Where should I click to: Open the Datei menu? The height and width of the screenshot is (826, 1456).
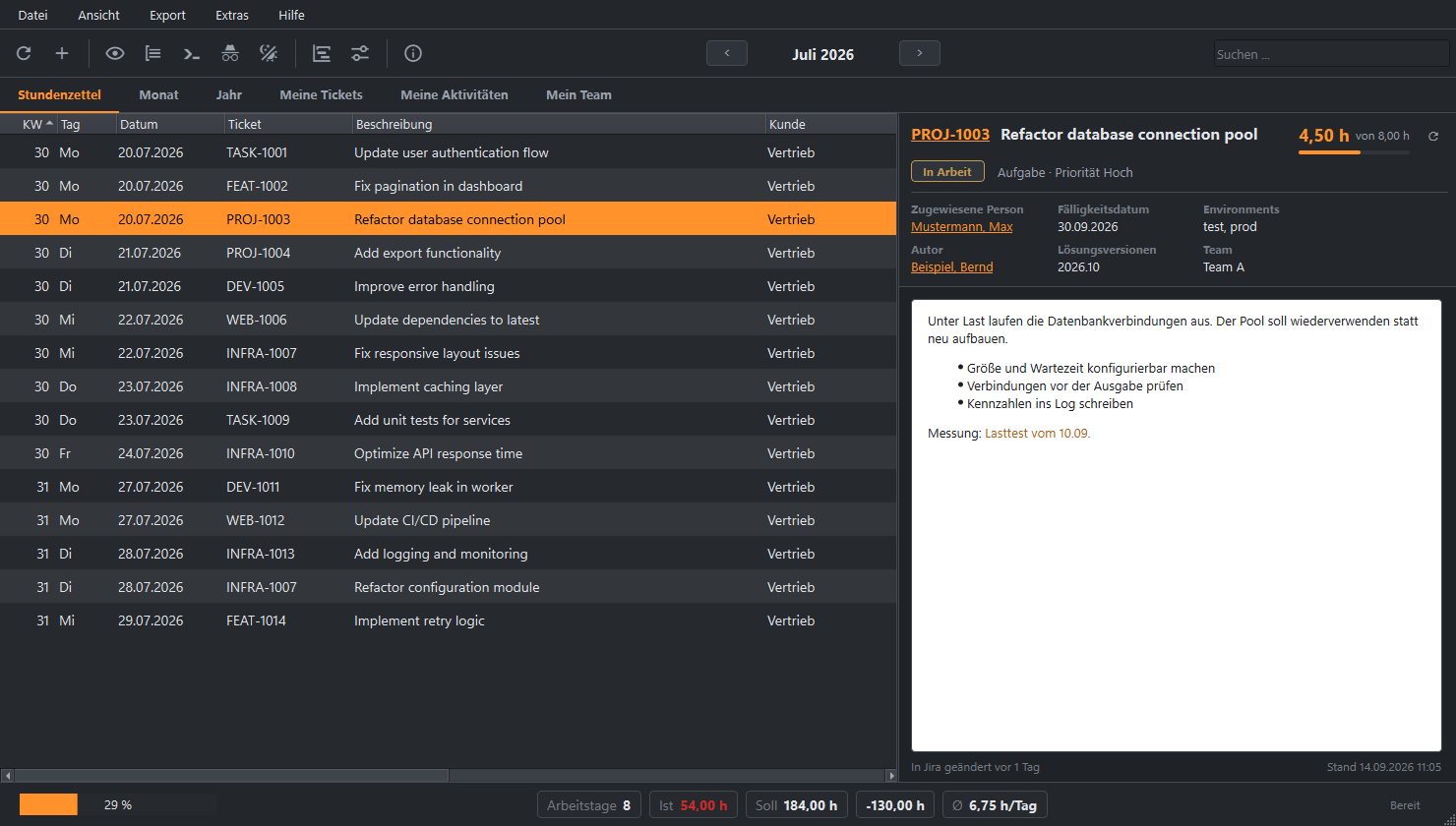click(x=32, y=15)
